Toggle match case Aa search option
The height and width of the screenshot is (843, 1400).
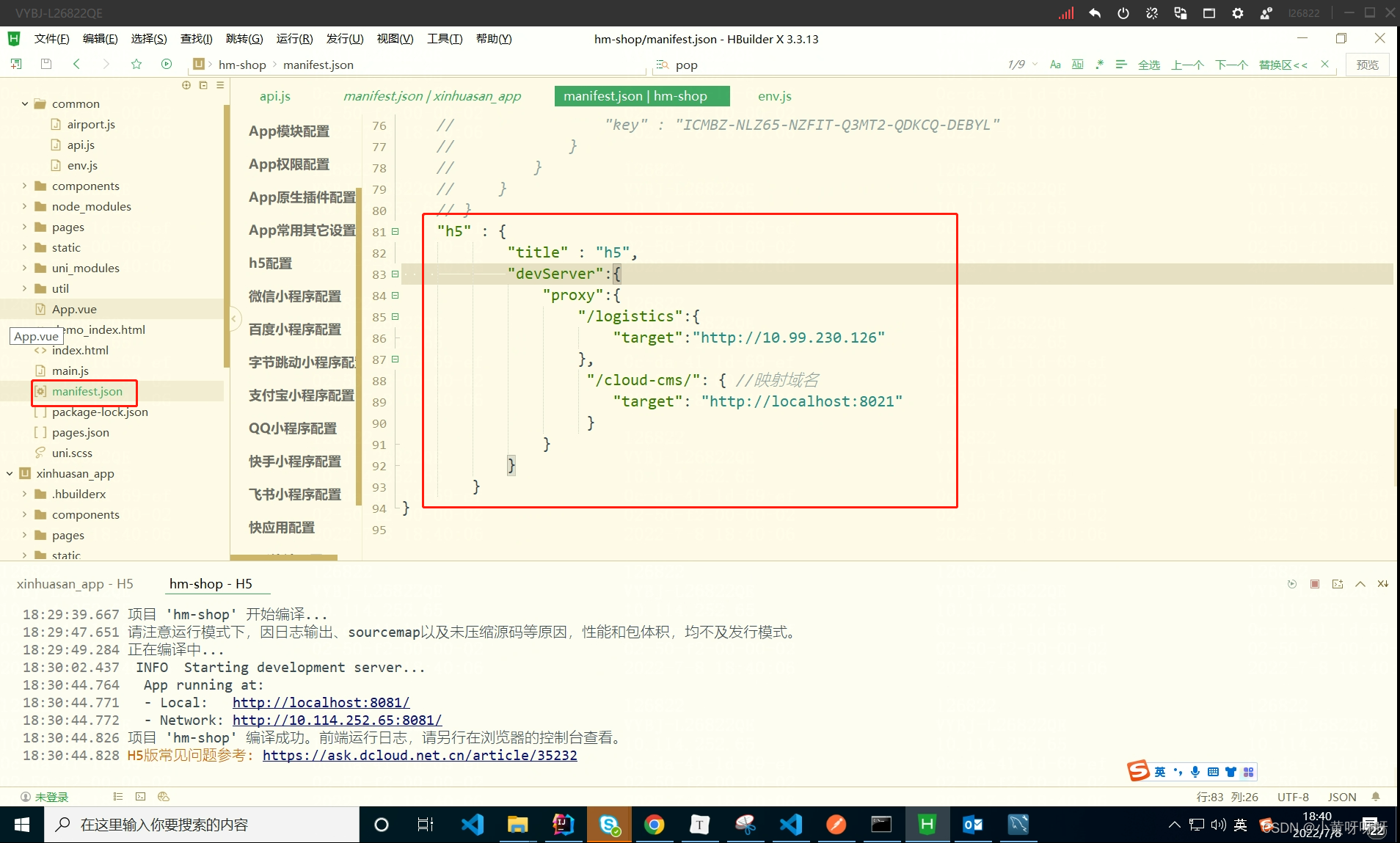[1055, 65]
